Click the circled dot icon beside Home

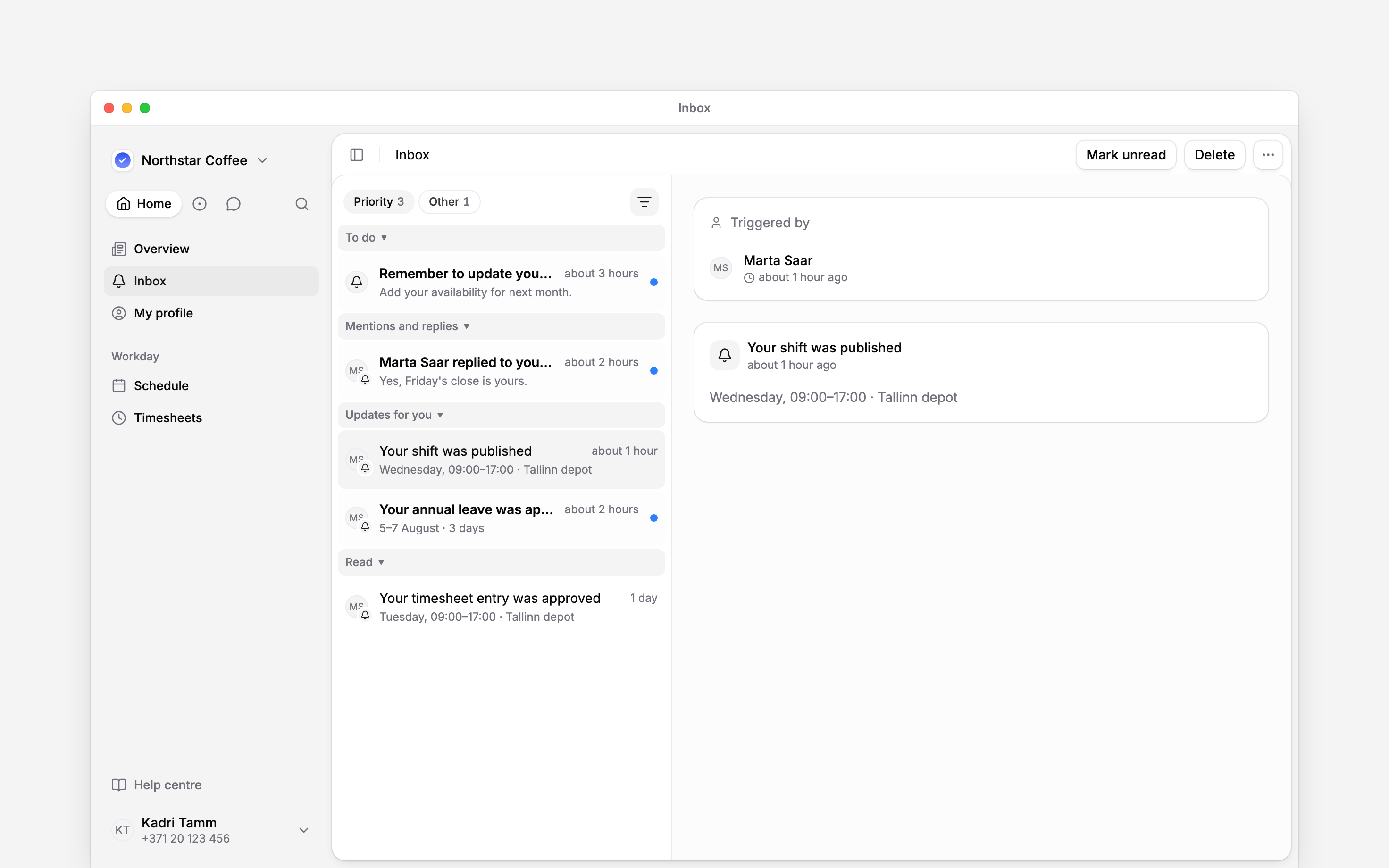tap(199, 204)
